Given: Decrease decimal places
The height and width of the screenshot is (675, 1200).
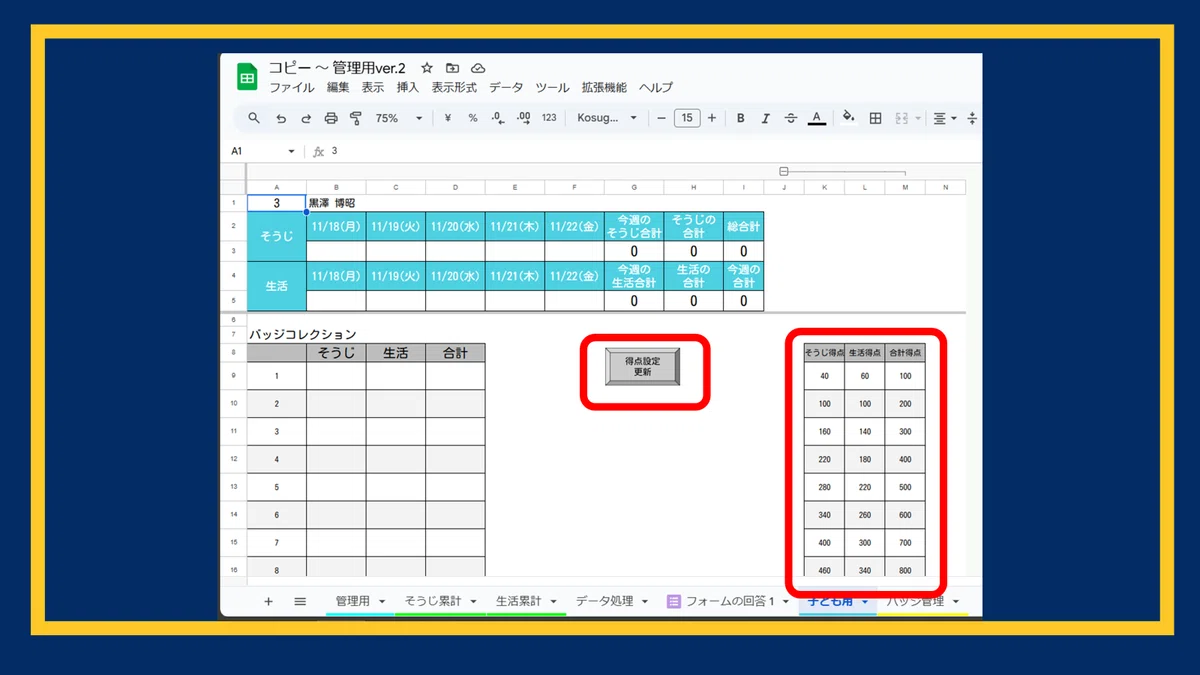Looking at the screenshot, I should (x=498, y=118).
